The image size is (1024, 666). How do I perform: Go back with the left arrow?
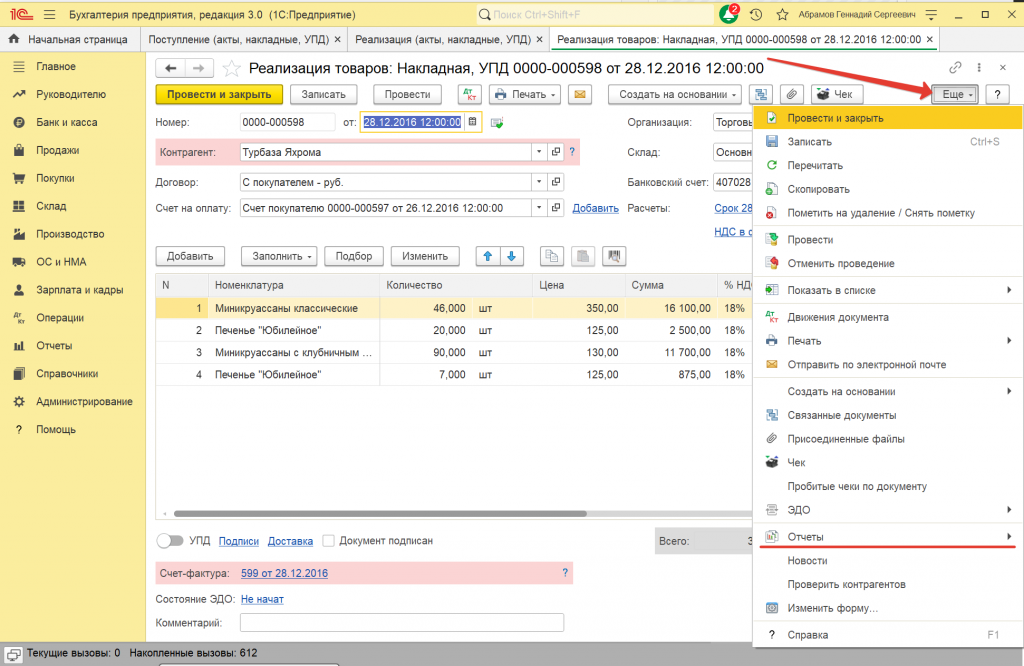(170, 68)
